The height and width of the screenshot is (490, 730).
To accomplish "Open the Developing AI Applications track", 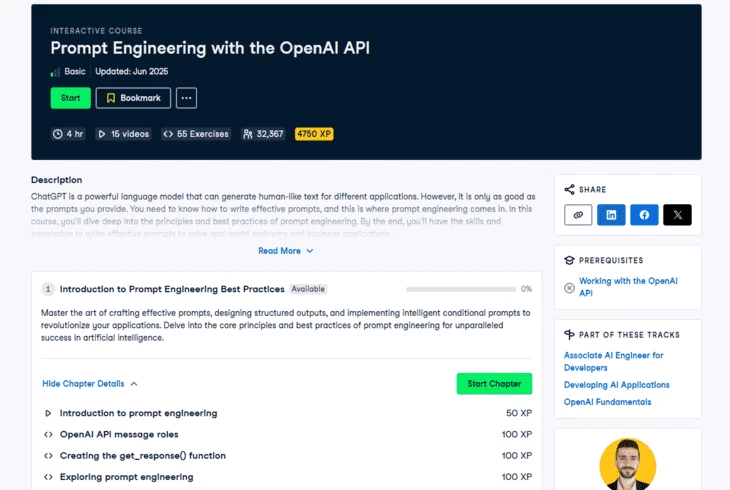I will coord(616,385).
